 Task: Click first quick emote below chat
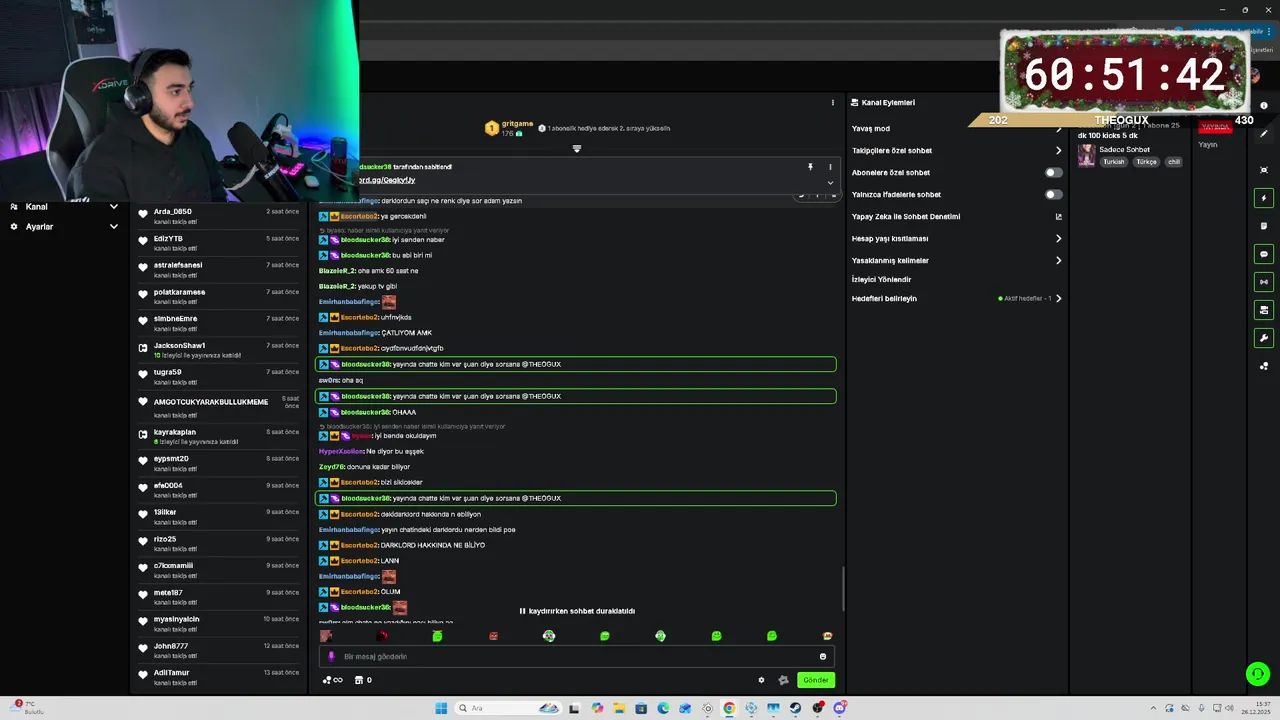click(326, 636)
